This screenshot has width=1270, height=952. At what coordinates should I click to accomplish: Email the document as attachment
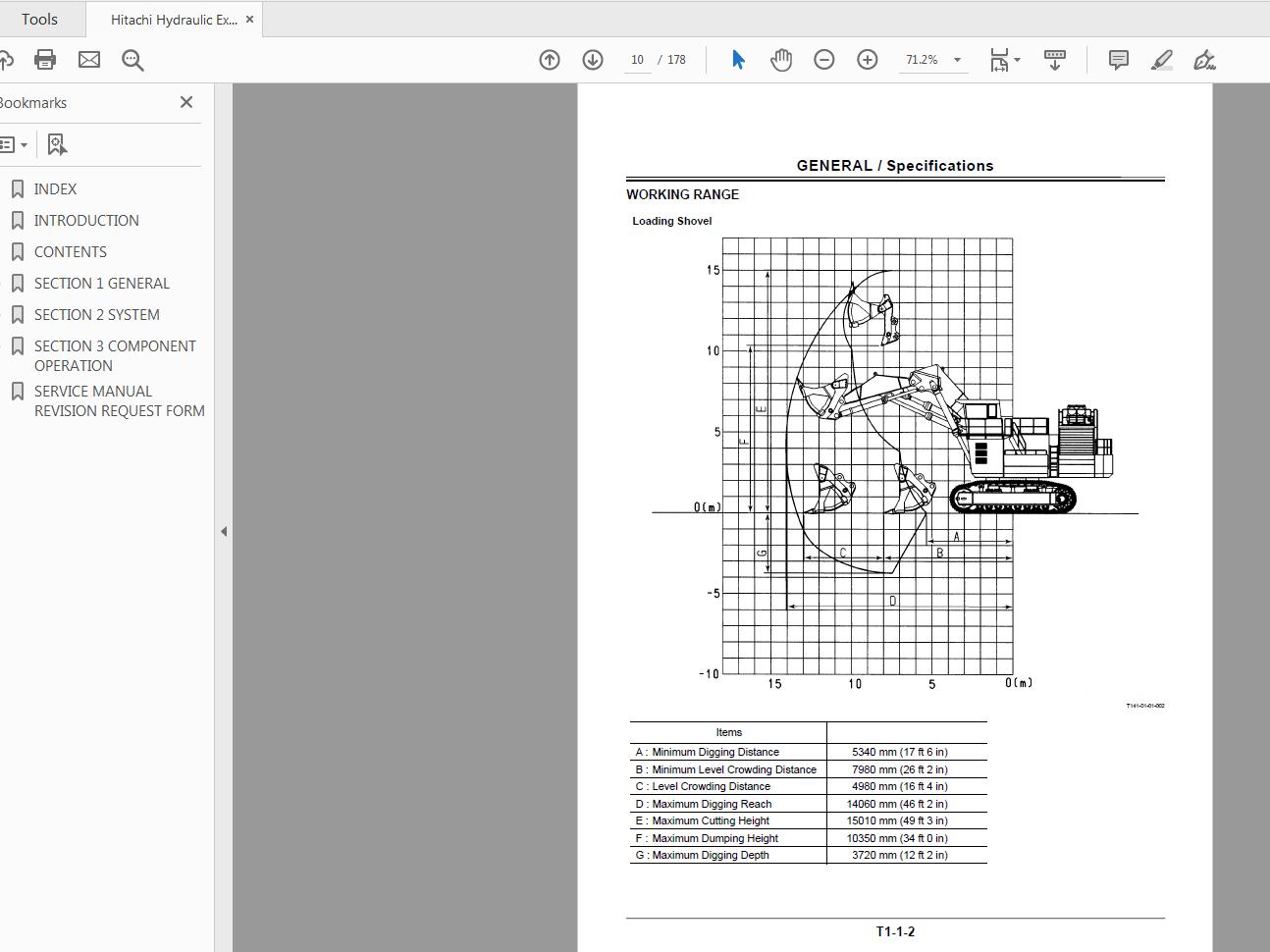(88, 59)
